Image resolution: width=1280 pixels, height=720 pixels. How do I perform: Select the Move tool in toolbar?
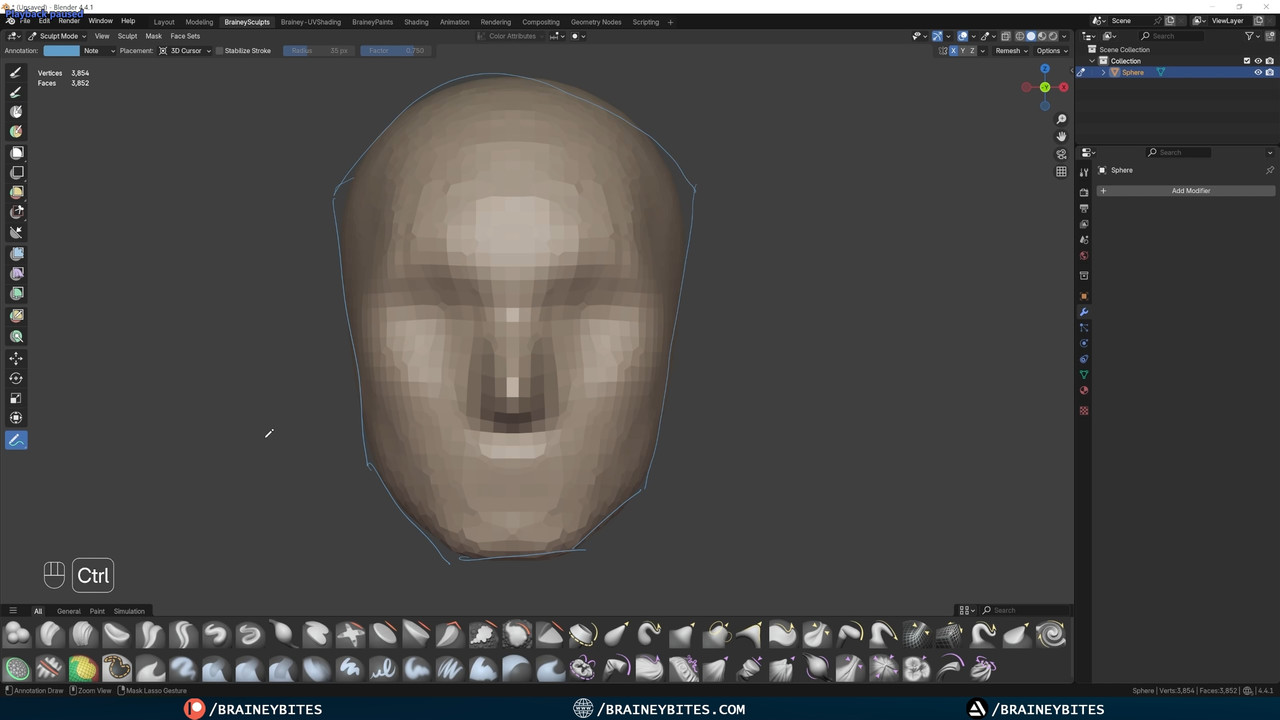[x=16, y=358]
